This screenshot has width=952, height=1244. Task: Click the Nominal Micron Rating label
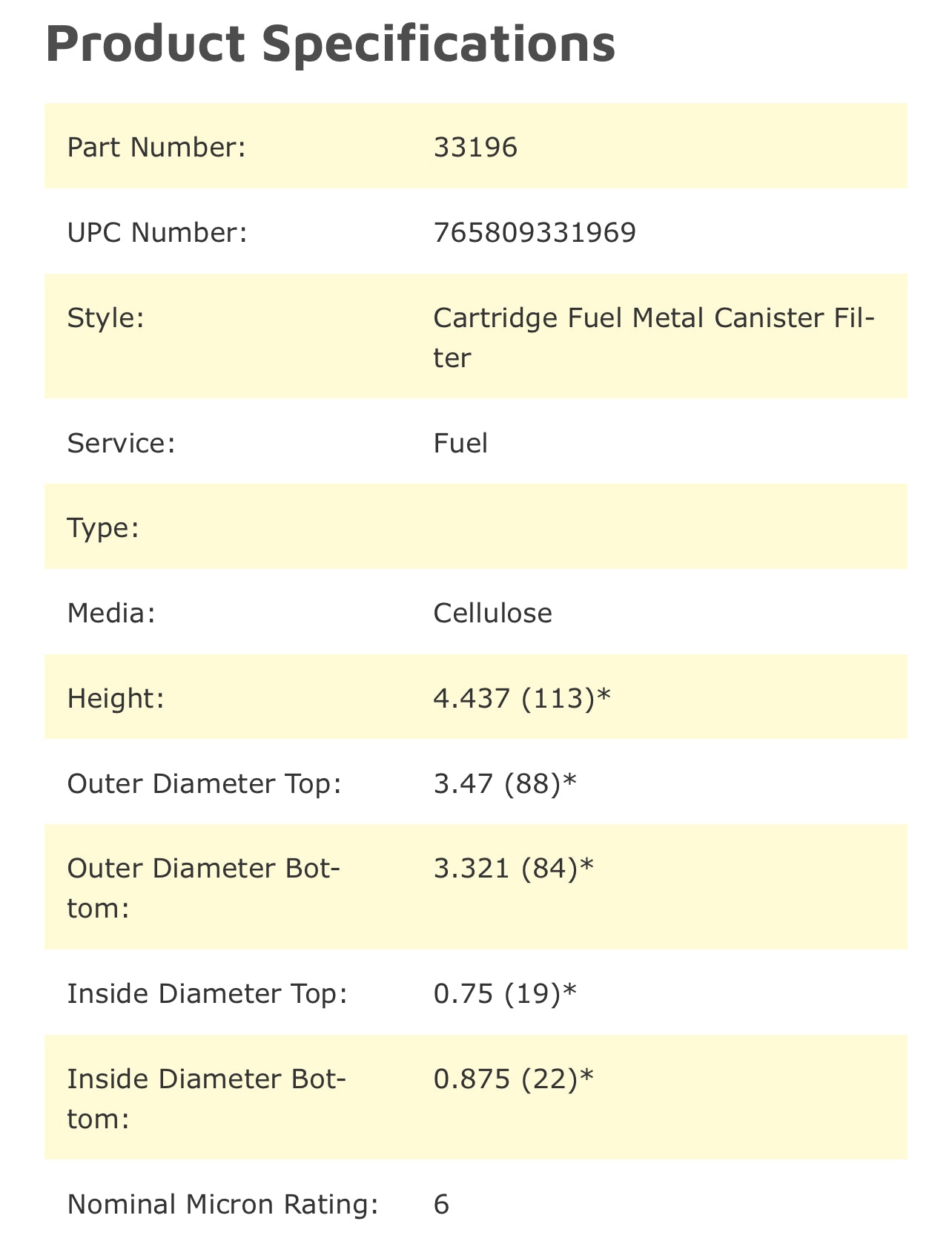point(222,1203)
